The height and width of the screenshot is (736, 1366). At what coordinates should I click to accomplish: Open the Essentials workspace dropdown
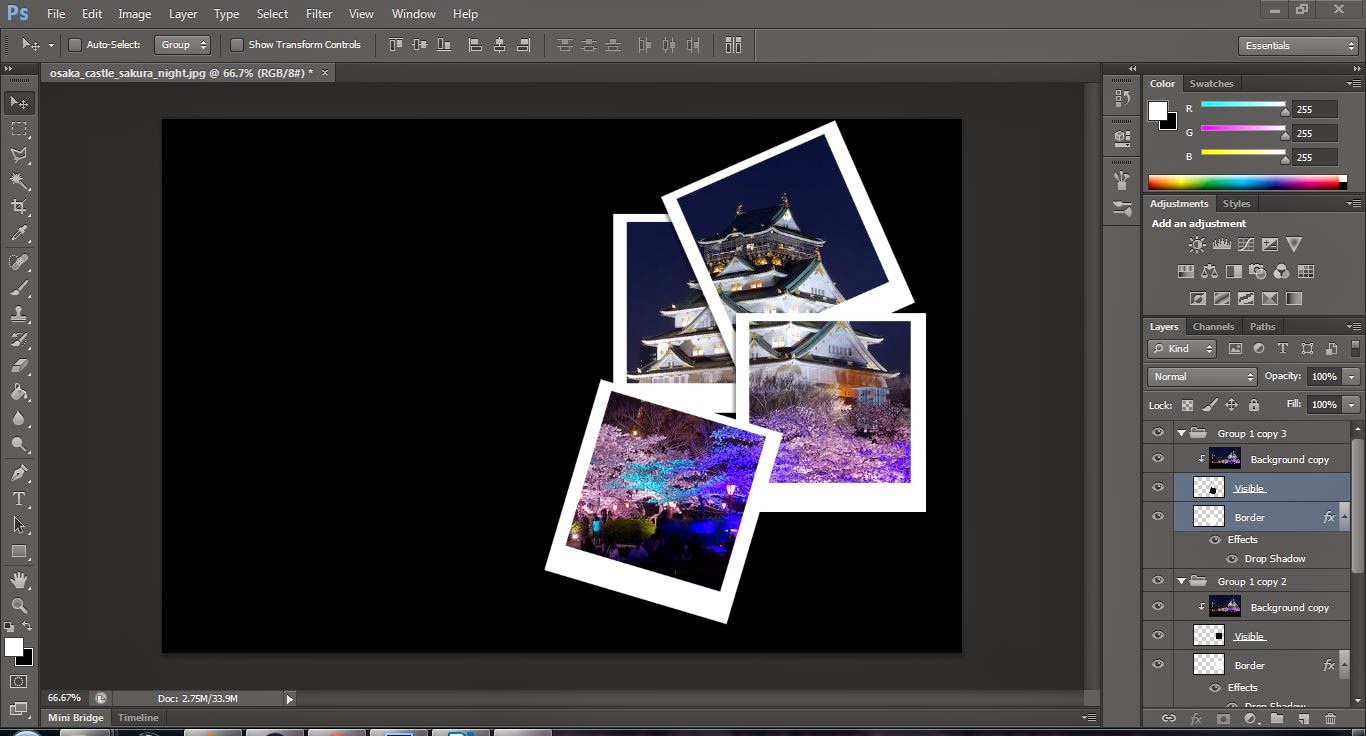[1298, 46]
